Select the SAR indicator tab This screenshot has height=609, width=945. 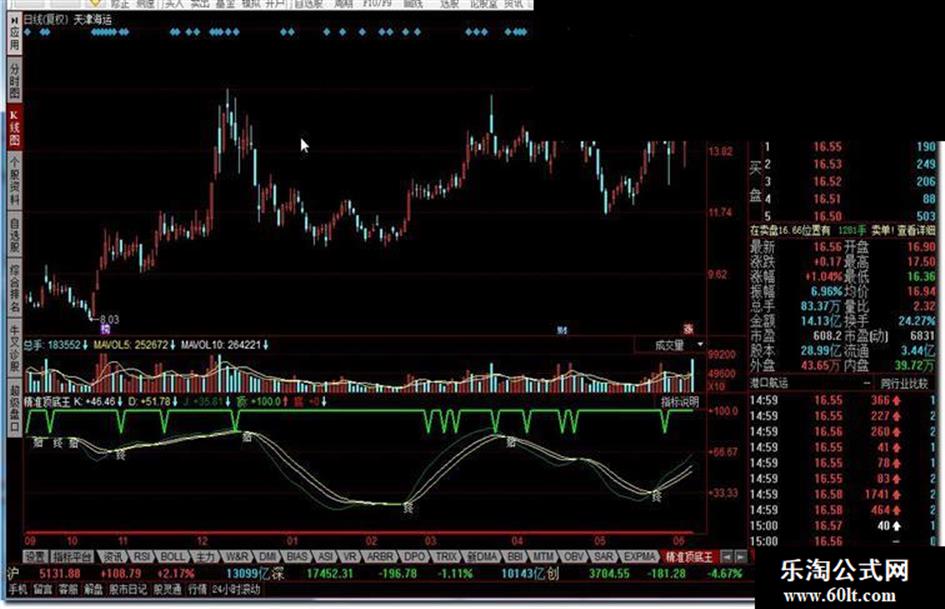[604, 557]
